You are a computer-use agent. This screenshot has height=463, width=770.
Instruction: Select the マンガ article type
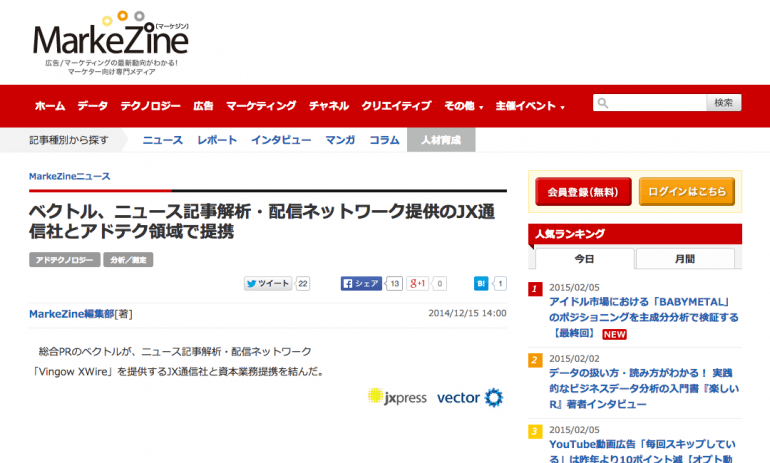tap(340, 140)
